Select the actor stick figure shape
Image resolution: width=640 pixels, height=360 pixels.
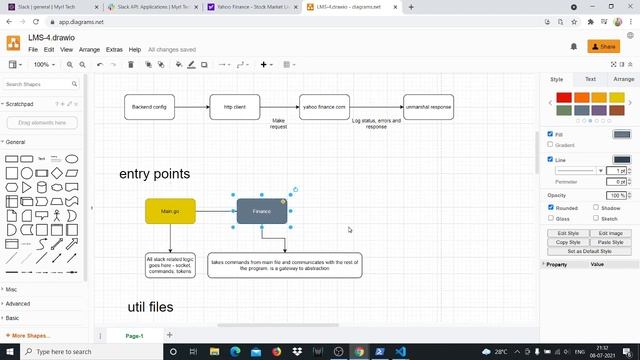click(57, 216)
